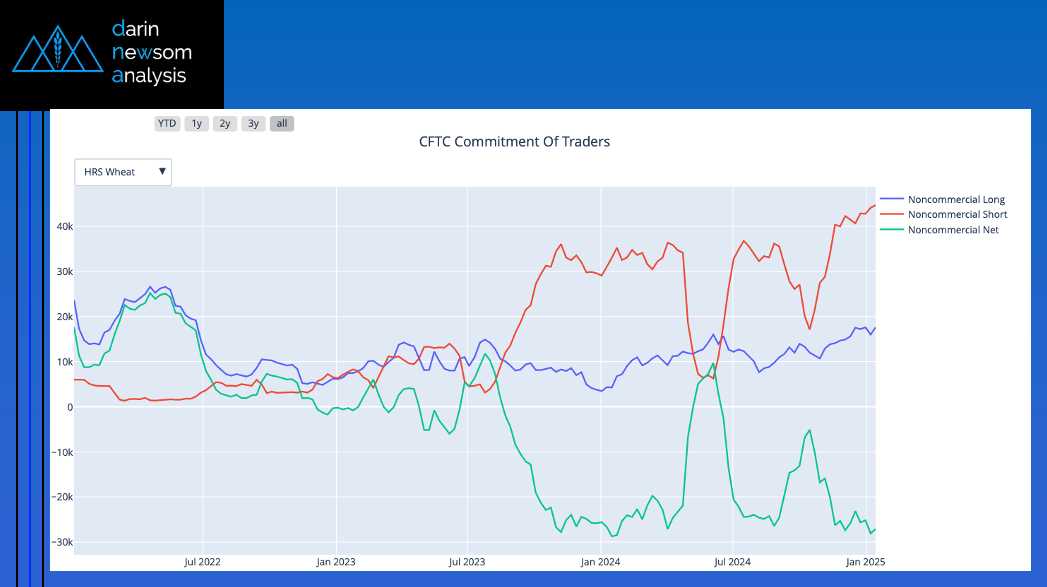Click the Jul 2022 x-axis label

[x=203, y=564]
